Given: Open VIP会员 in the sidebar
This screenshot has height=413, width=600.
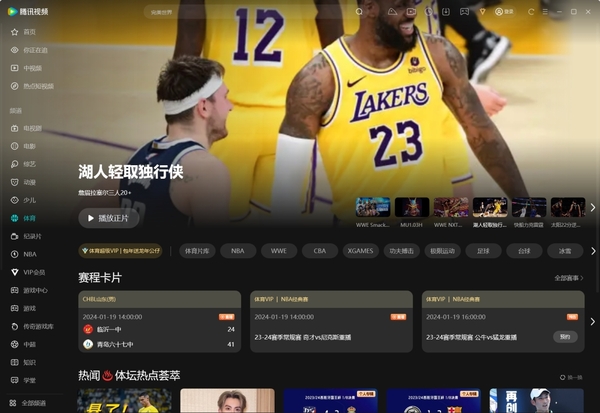Looking at the screenshot, I should (28, 272).
